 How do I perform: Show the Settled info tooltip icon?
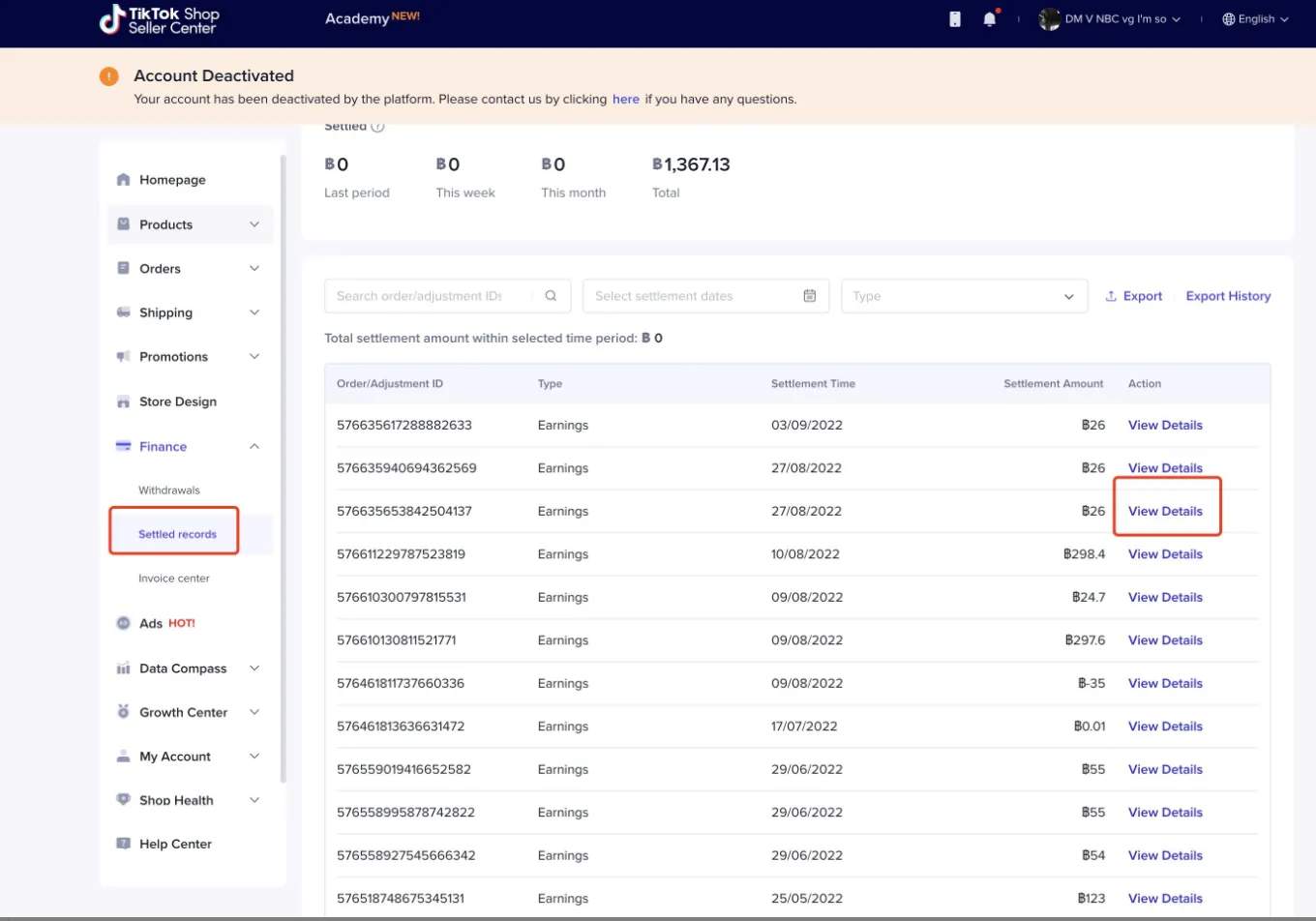click(378, 127)
